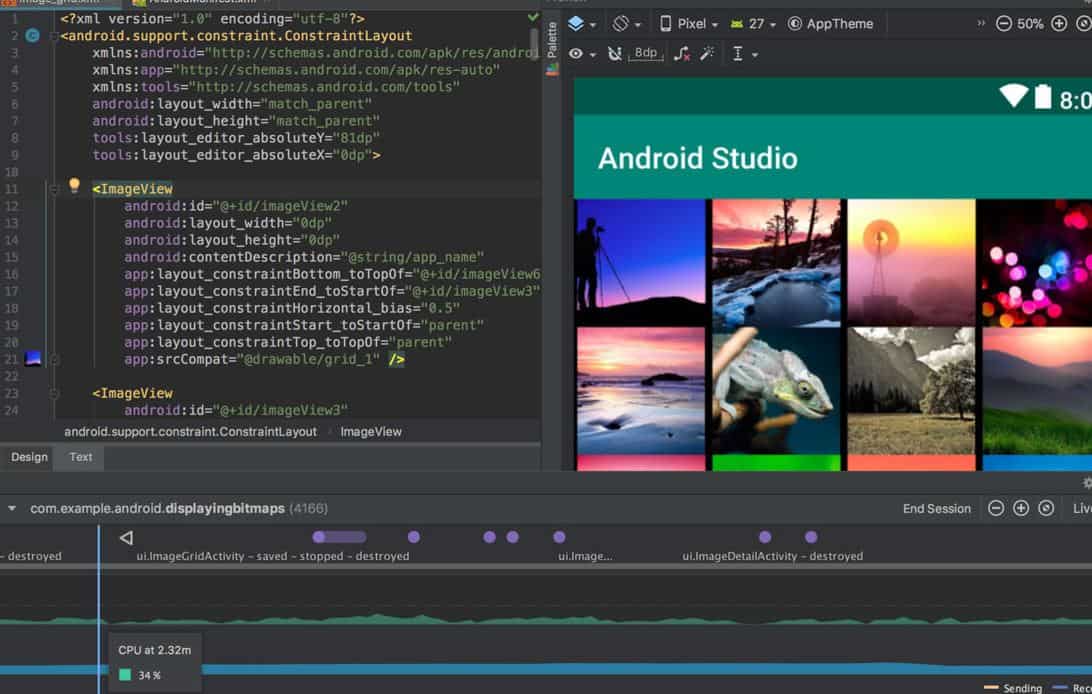Image resolution: width=1092 pixels, height=694 pixels.
Task: Switch to the Design tab
Action: (29, 457)
